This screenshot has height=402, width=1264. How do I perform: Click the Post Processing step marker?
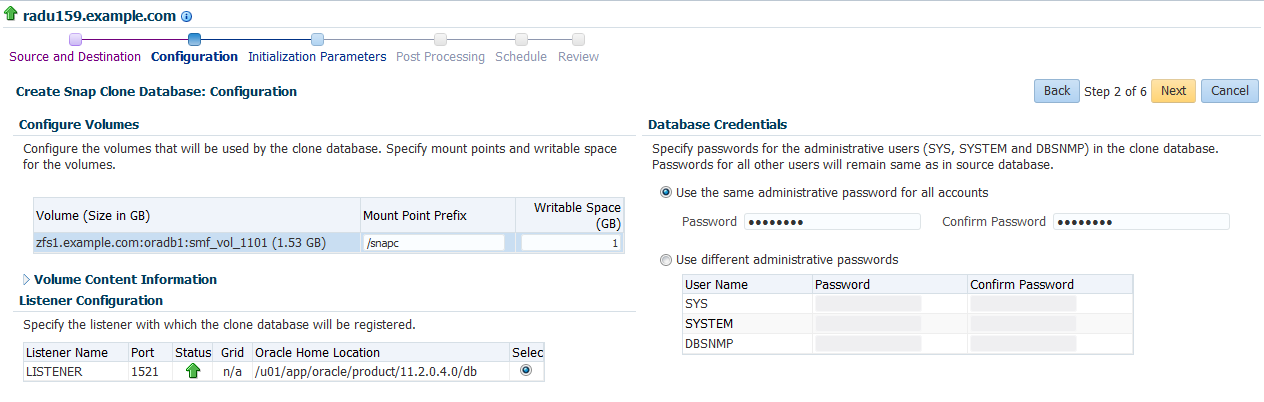tap(440, 40)
